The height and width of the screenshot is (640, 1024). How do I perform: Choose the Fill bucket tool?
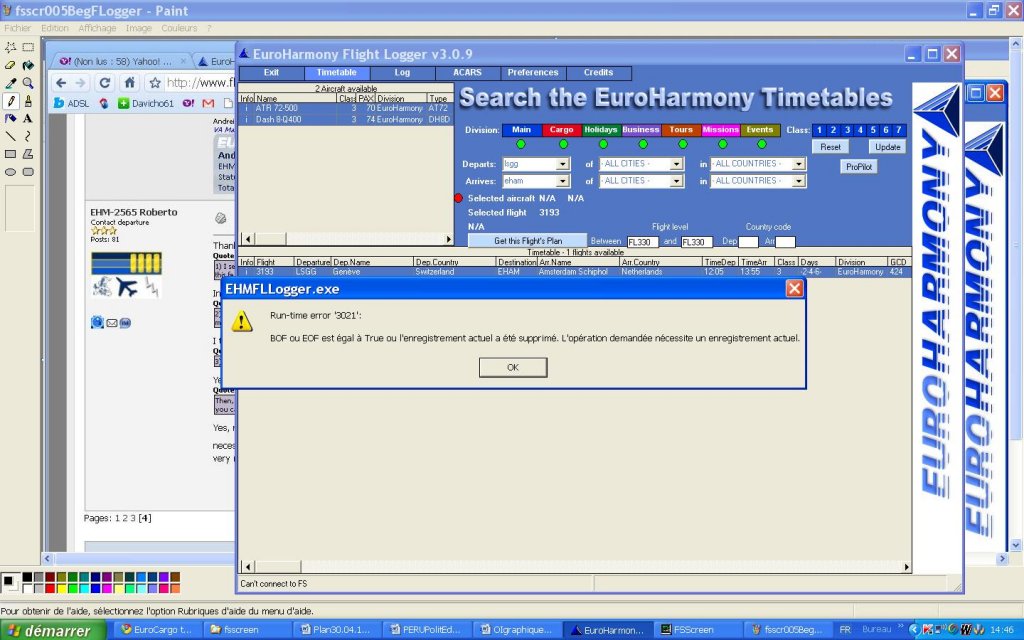pos(28,64)
